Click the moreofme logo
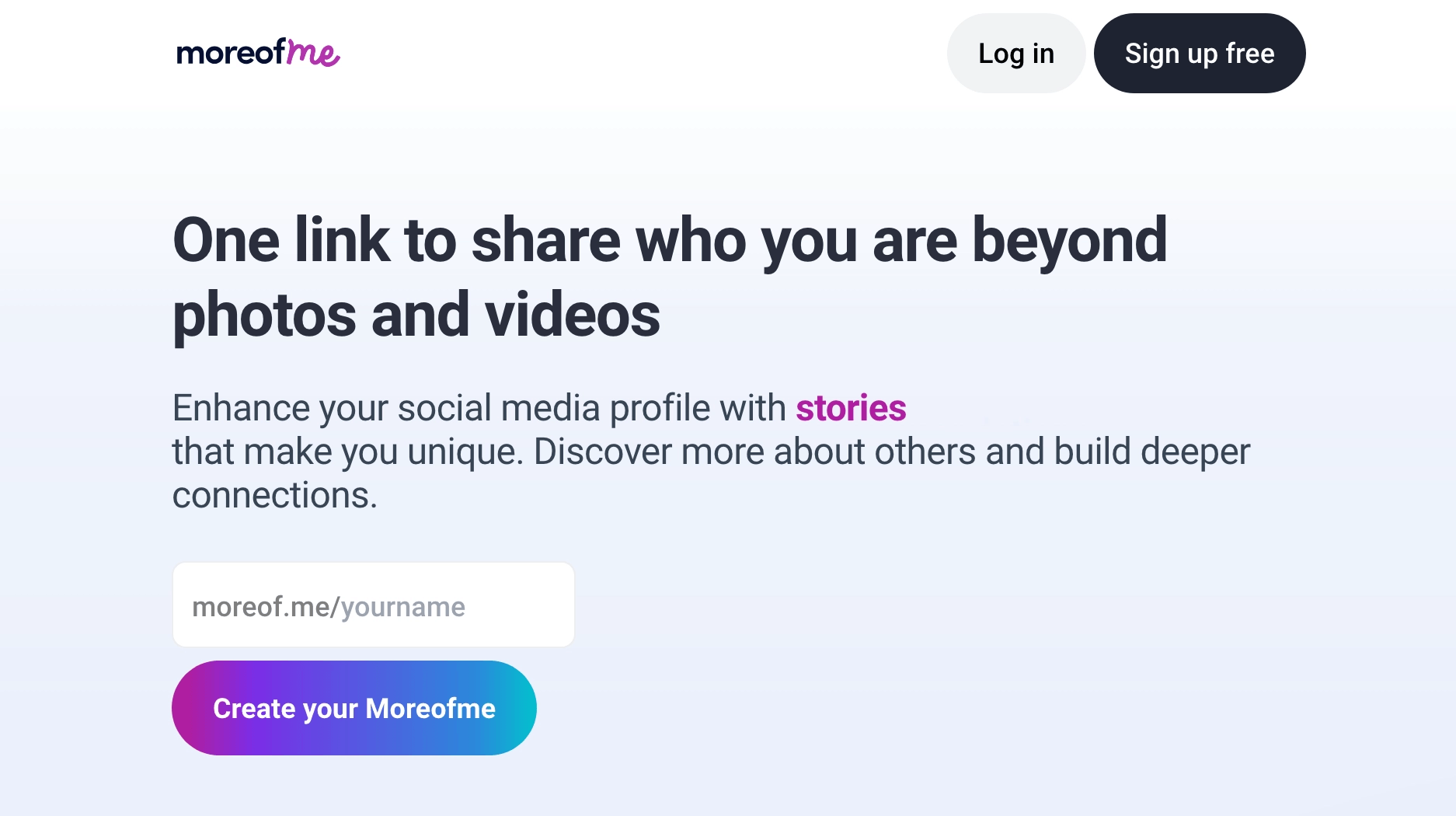The height and width of the screenshot is (816, 1456). coord(258,53)
